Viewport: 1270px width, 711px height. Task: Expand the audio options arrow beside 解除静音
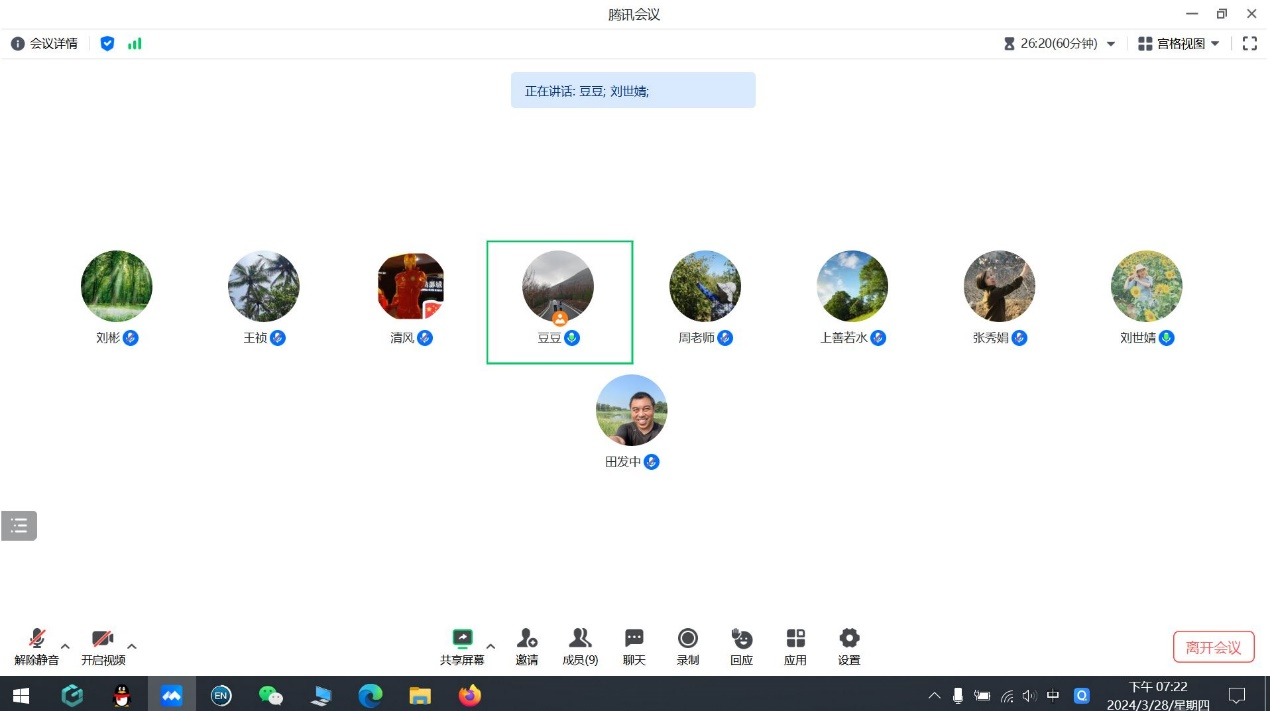click(x=66, y=646)
